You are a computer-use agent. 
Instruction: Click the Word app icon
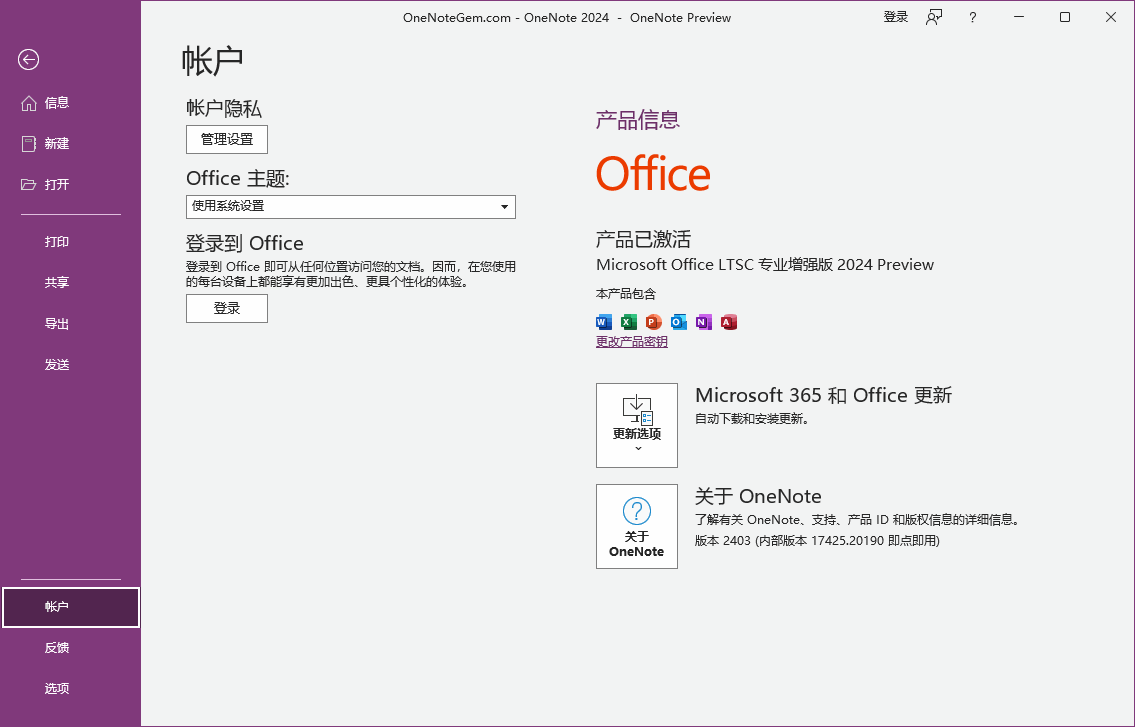(603, 322)
